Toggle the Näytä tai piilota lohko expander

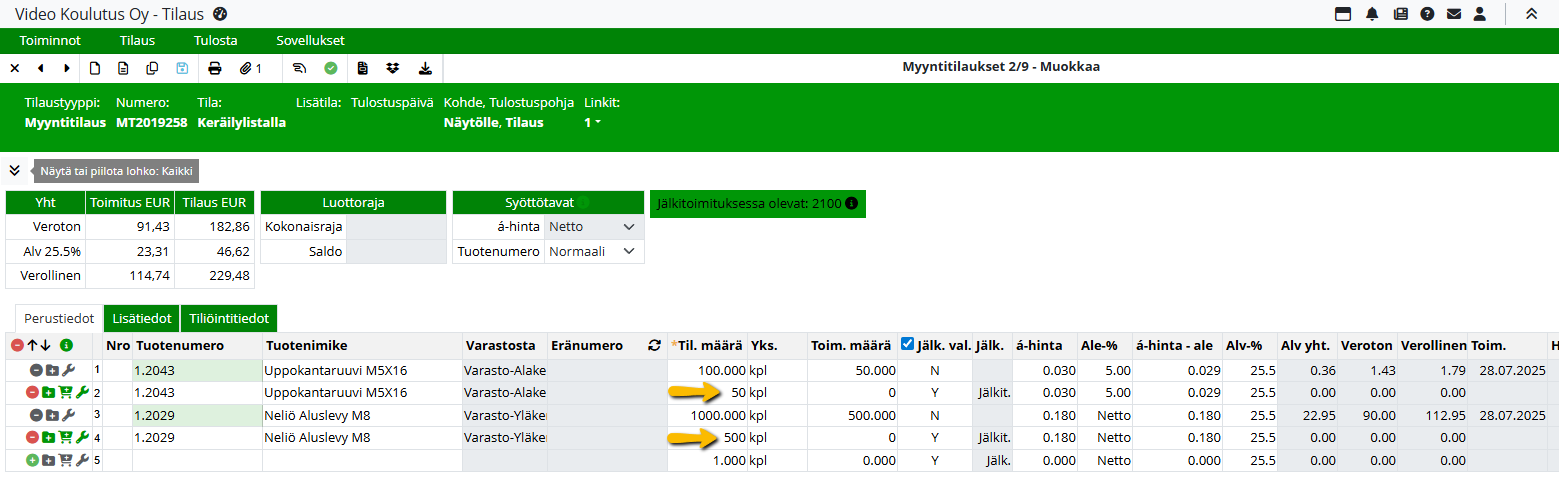pos(15,170)
